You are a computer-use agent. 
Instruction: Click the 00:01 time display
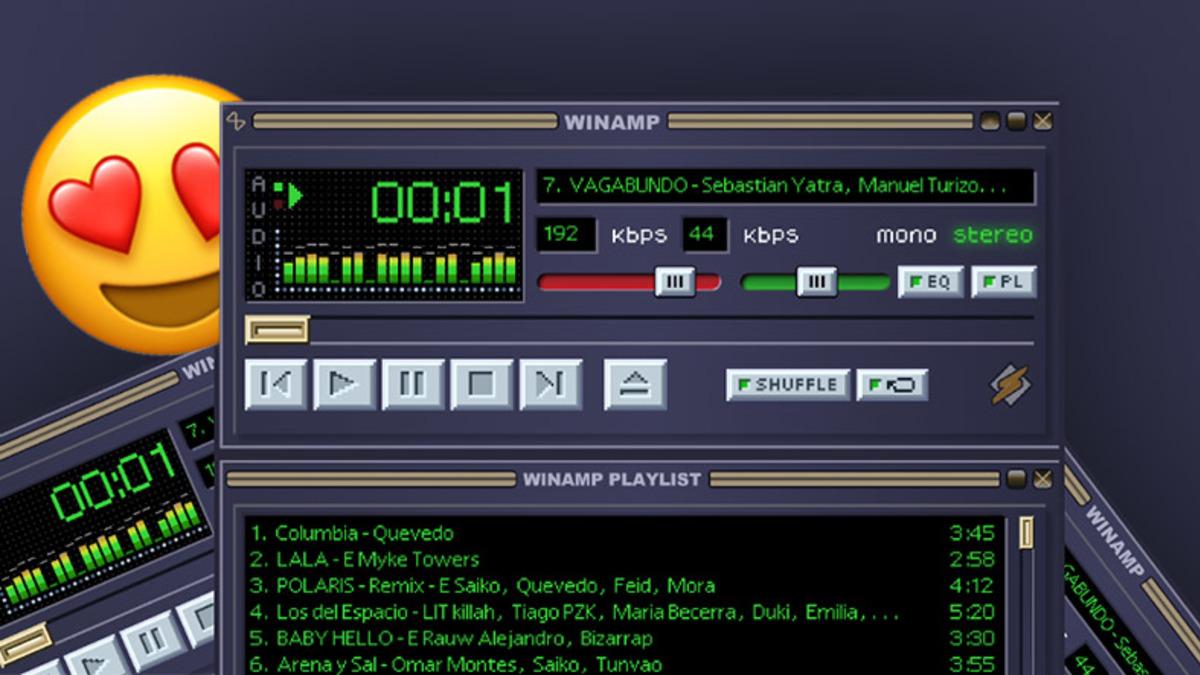[442, 203]
